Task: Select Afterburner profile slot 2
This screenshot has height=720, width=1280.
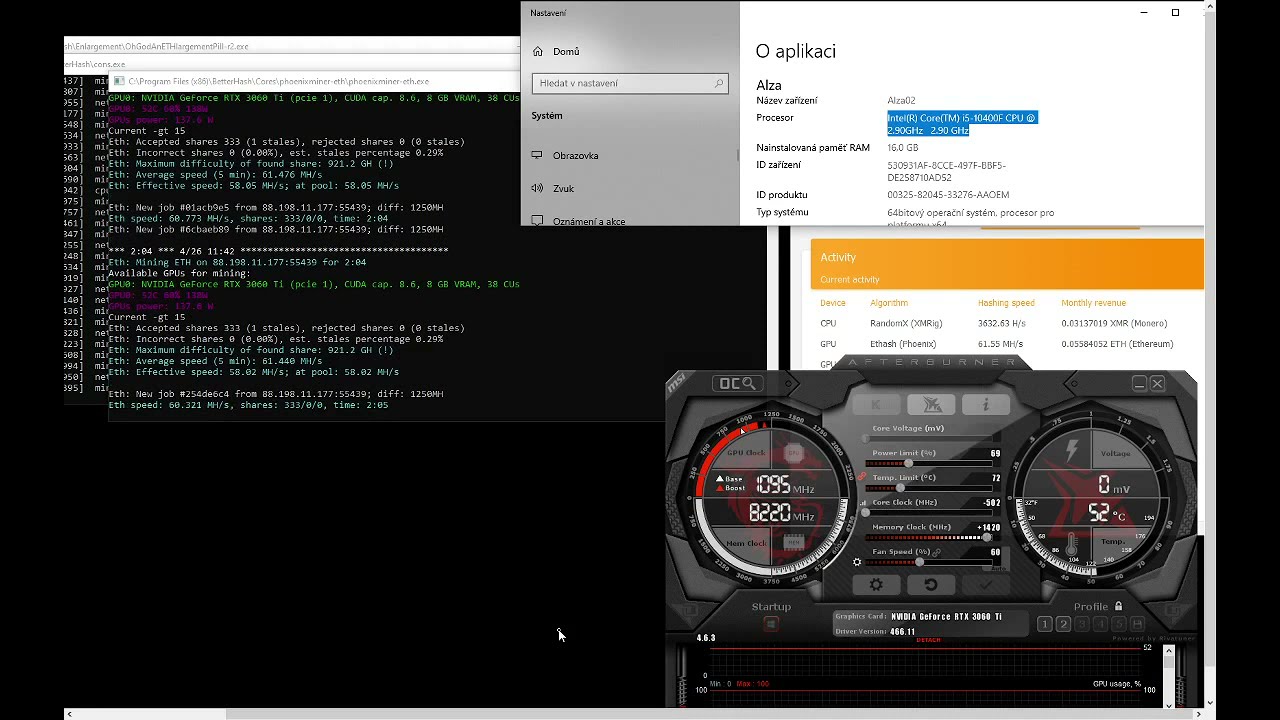Action: (x=1063, y=624)
